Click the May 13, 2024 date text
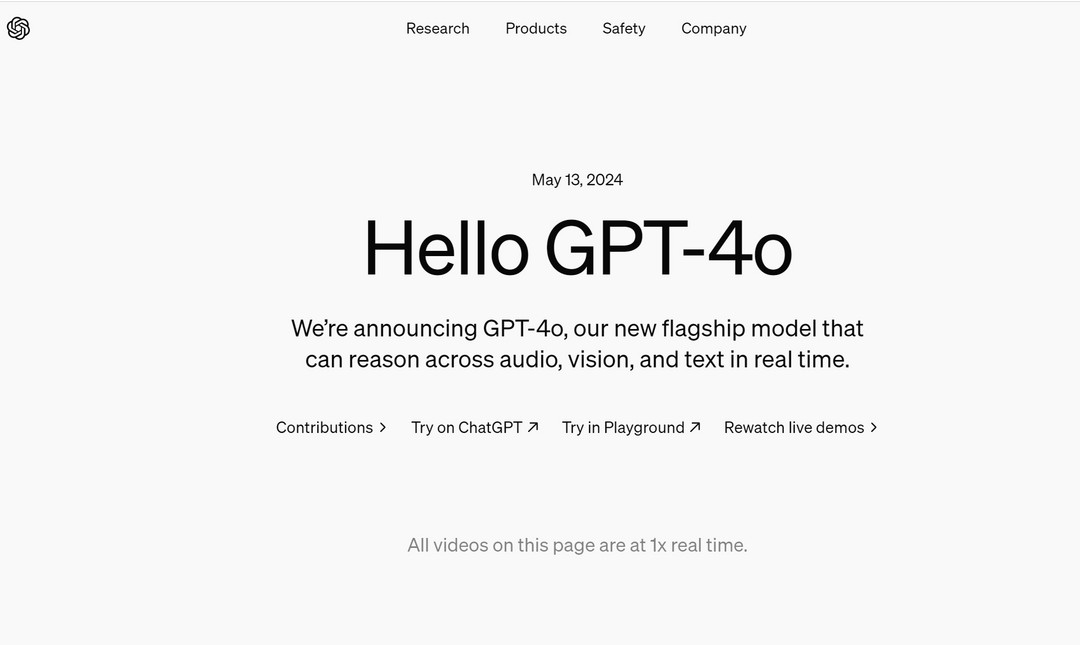 pos(577,180)
